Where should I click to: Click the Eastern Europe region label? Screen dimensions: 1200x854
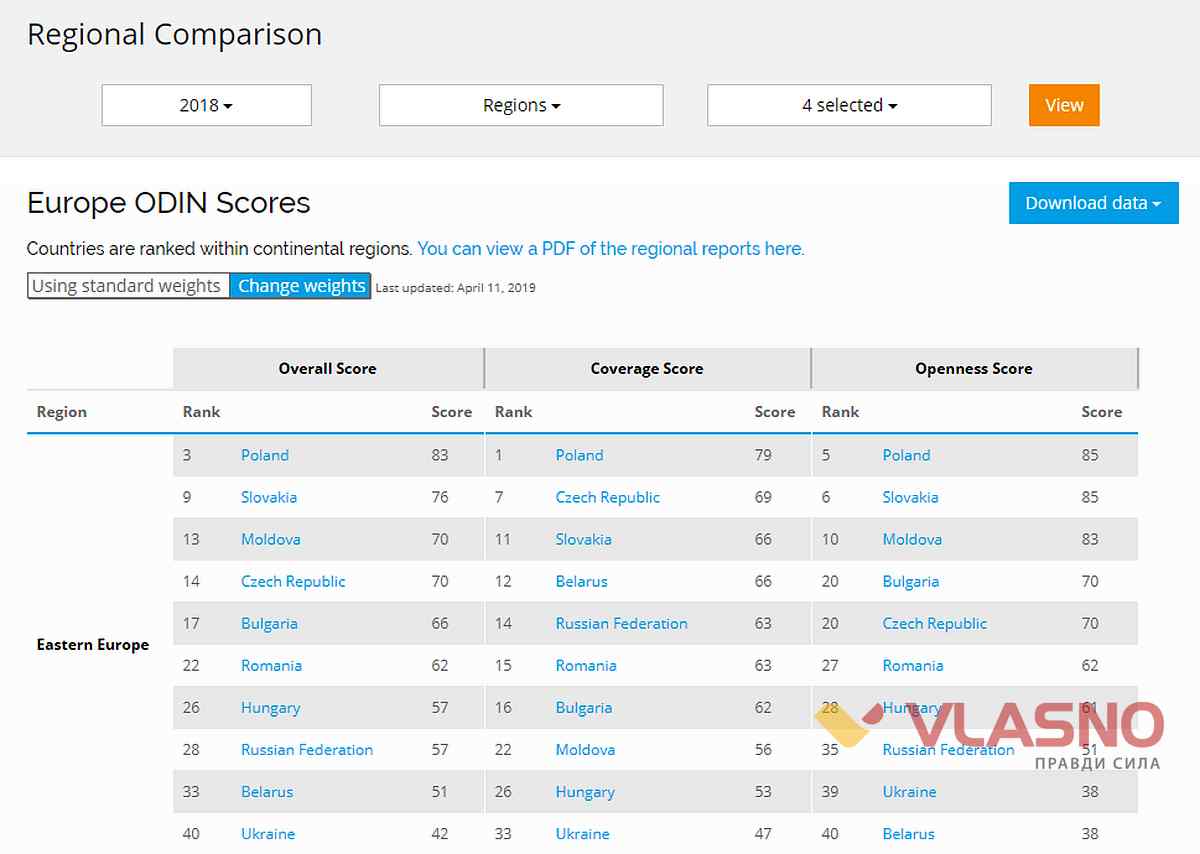(93, 645)
